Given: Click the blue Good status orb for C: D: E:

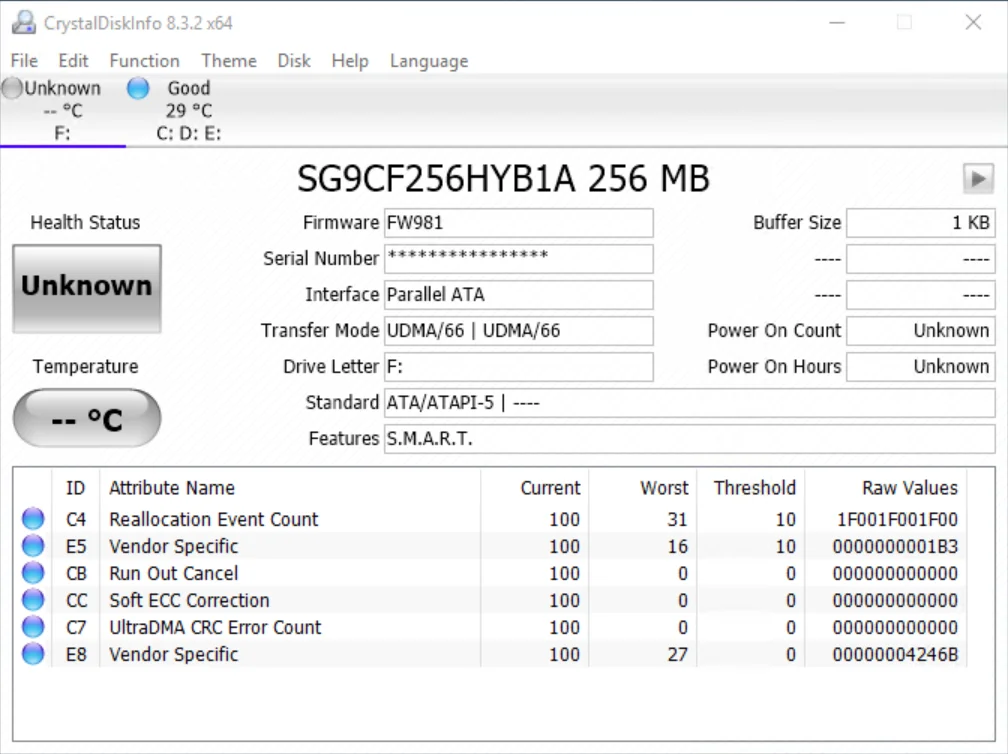Looking at the screenshot, I should [138, 88].
